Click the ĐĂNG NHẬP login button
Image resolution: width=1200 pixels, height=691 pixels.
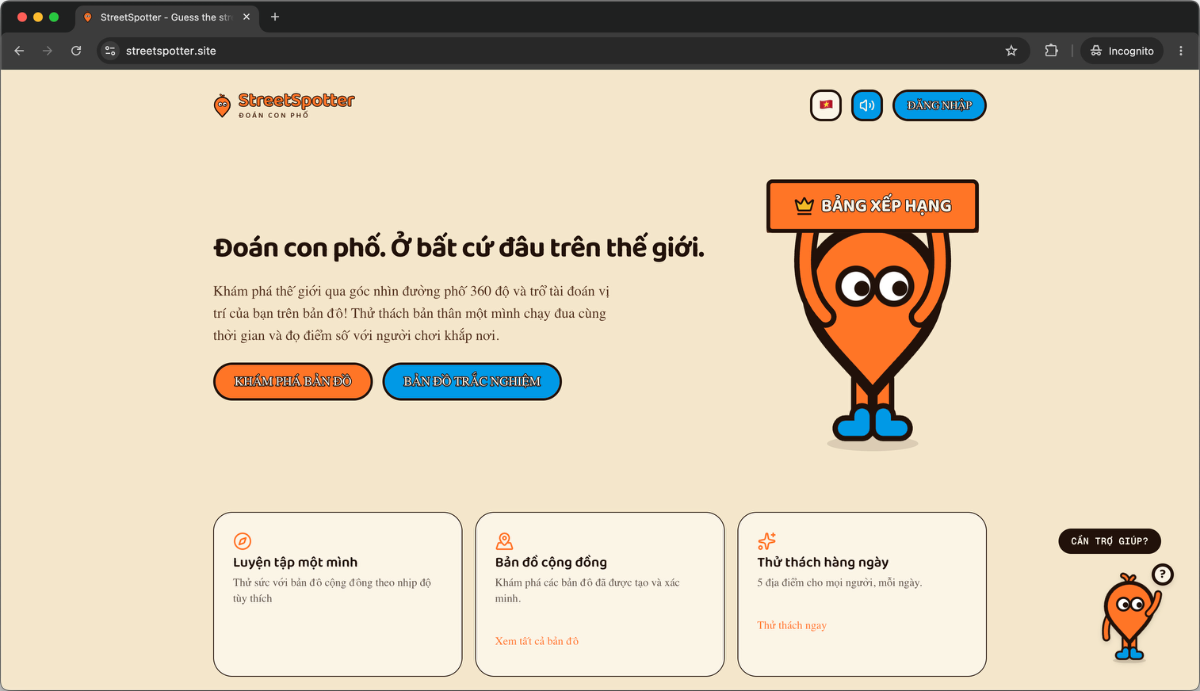coord(939,105)
